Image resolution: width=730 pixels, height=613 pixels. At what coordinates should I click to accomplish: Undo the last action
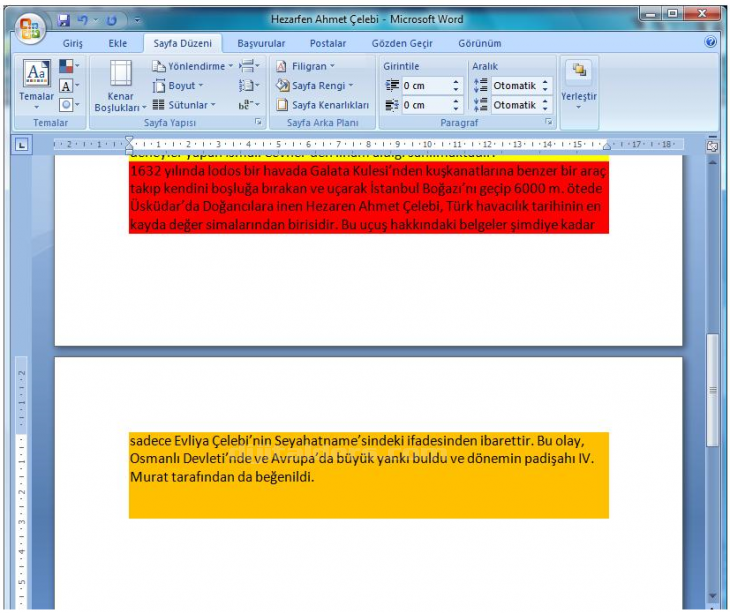[82, 20]
